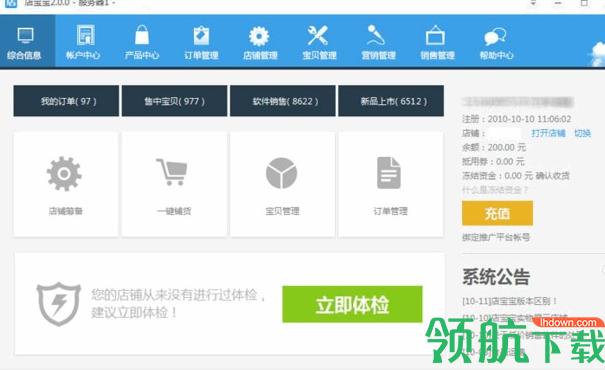The height and width of the screenshot is (370, 605).
Task: Click the 宝贝管理 pie chart tile
Action: coord(282,184)
